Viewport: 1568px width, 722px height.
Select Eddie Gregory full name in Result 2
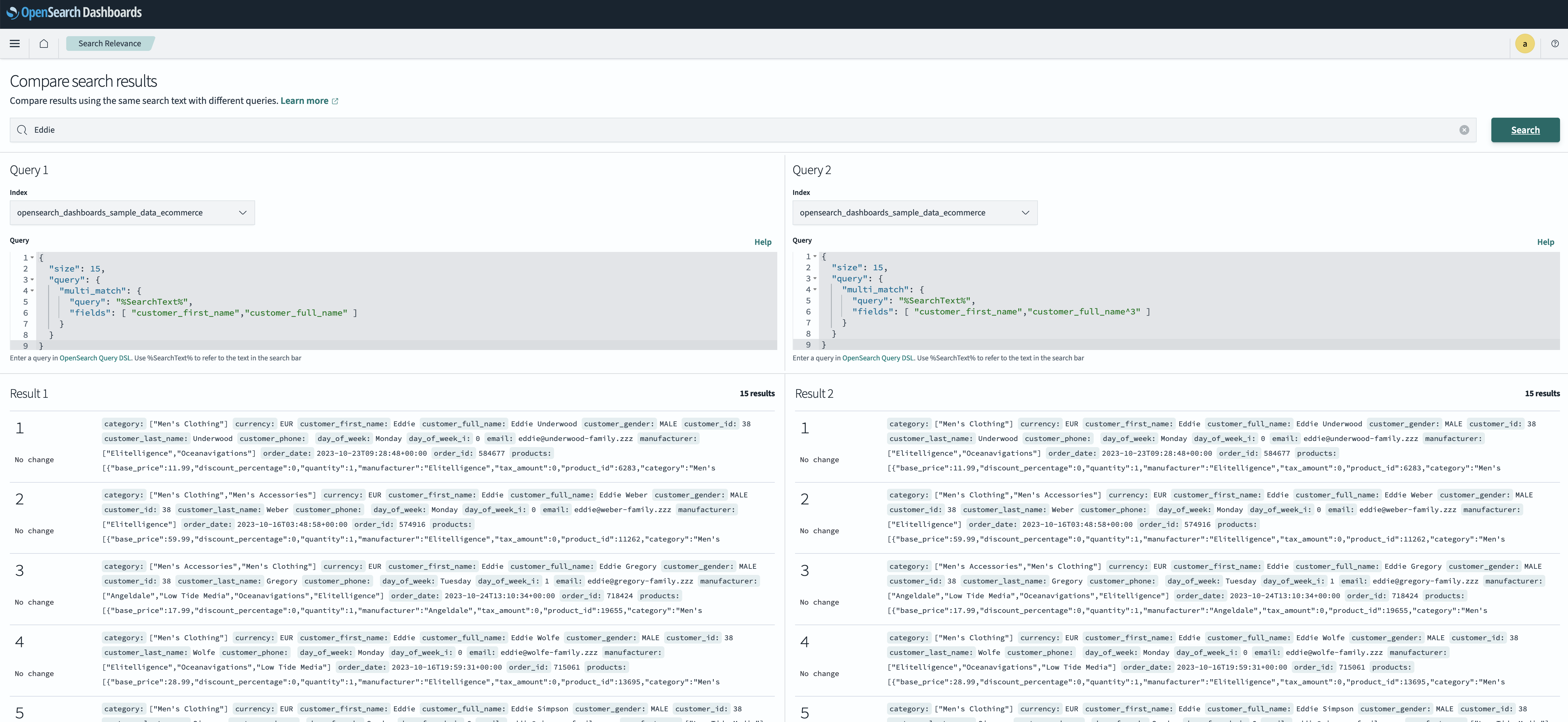(x=1413, y=566)
